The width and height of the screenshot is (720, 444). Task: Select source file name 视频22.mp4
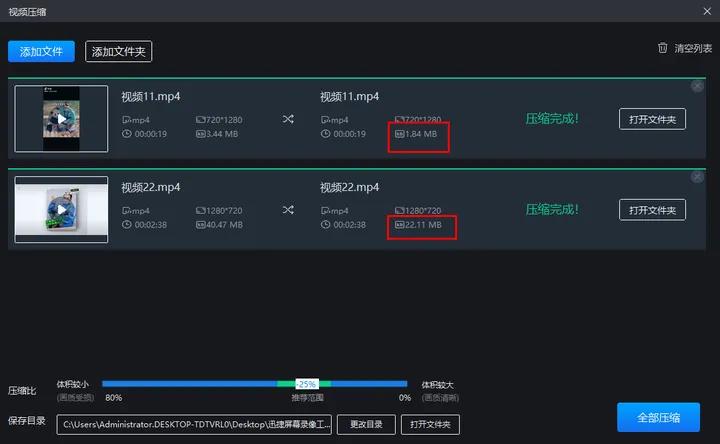click(x=151, y=187)
